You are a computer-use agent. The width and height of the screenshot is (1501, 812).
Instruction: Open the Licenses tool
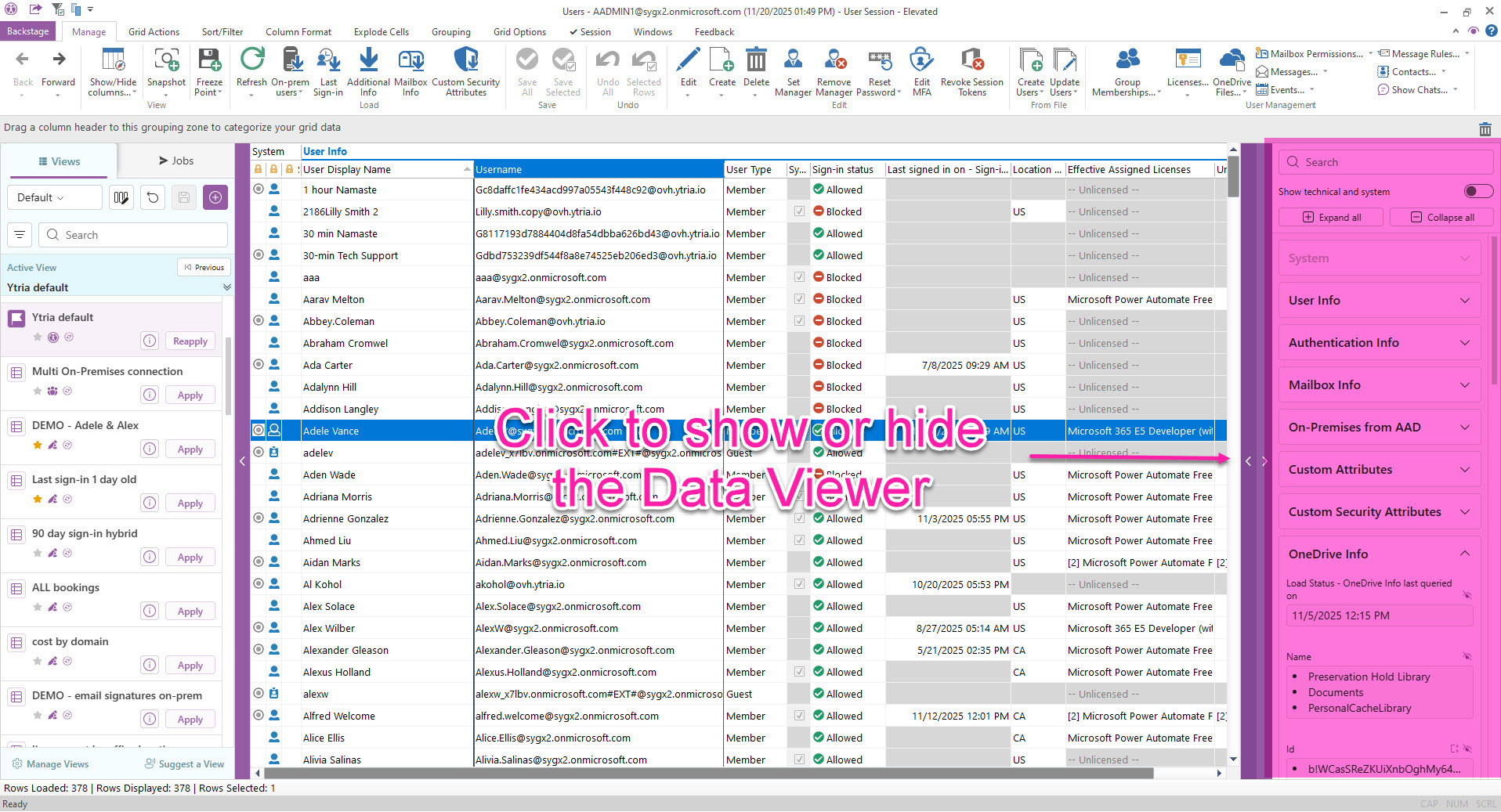tap(1187, 70)
